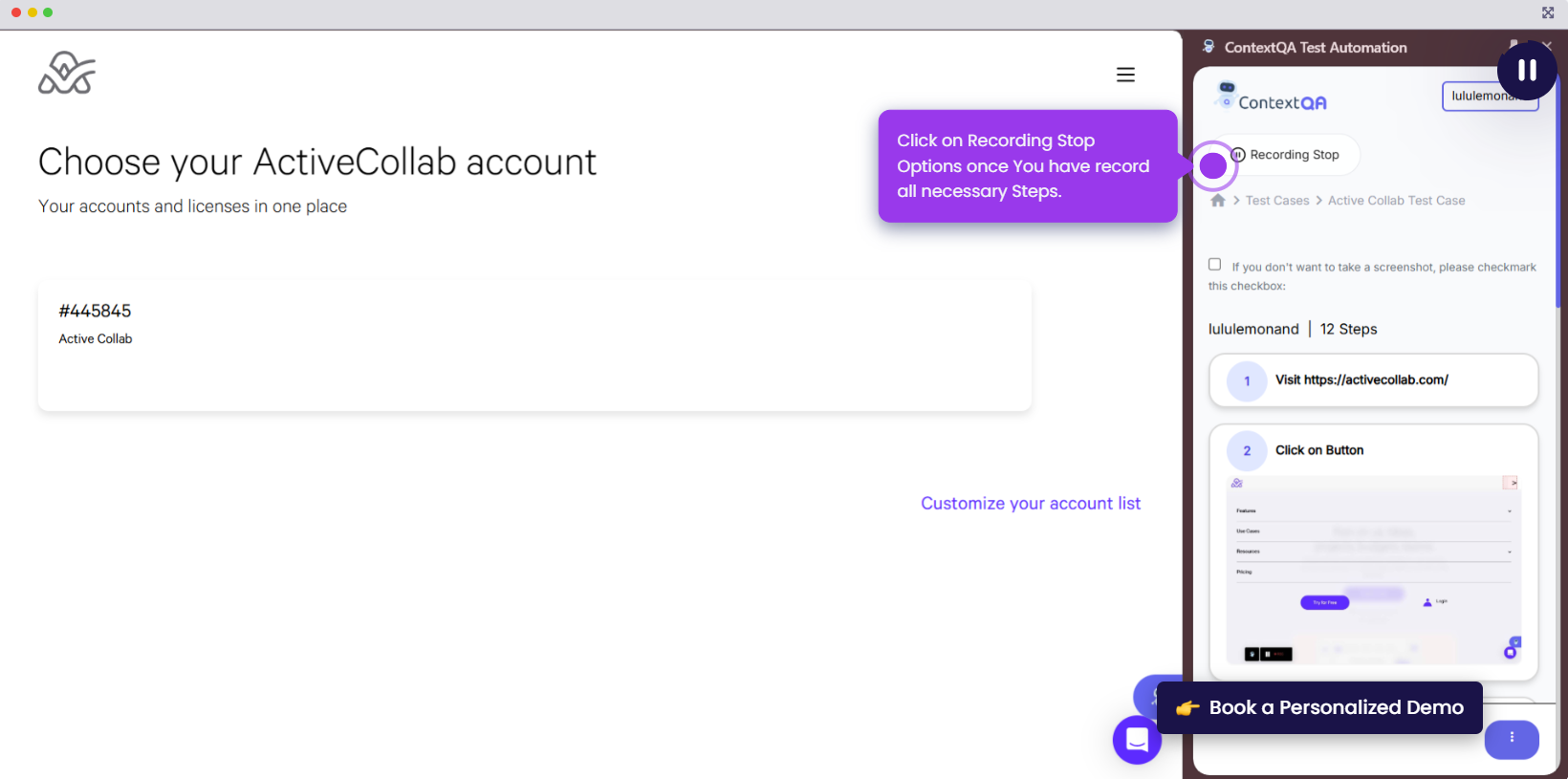Click the ActiveCollab logo
Screen dimensions: 1568x779
click(67, 74)
